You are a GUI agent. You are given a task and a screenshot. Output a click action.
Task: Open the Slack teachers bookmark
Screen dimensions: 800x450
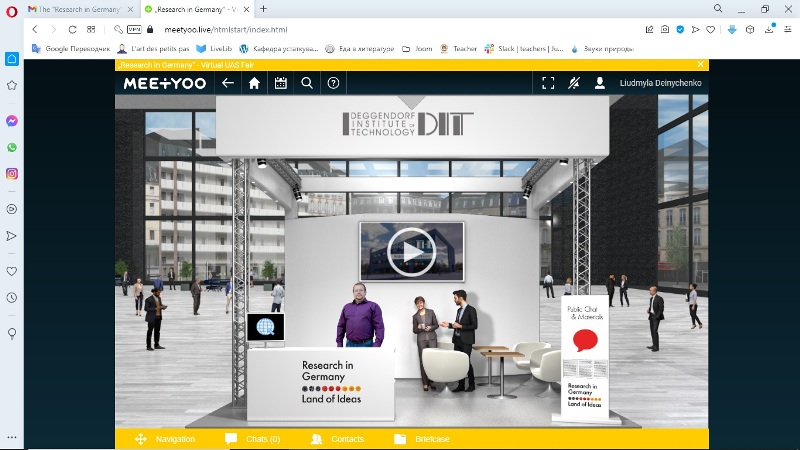point(524,49)
